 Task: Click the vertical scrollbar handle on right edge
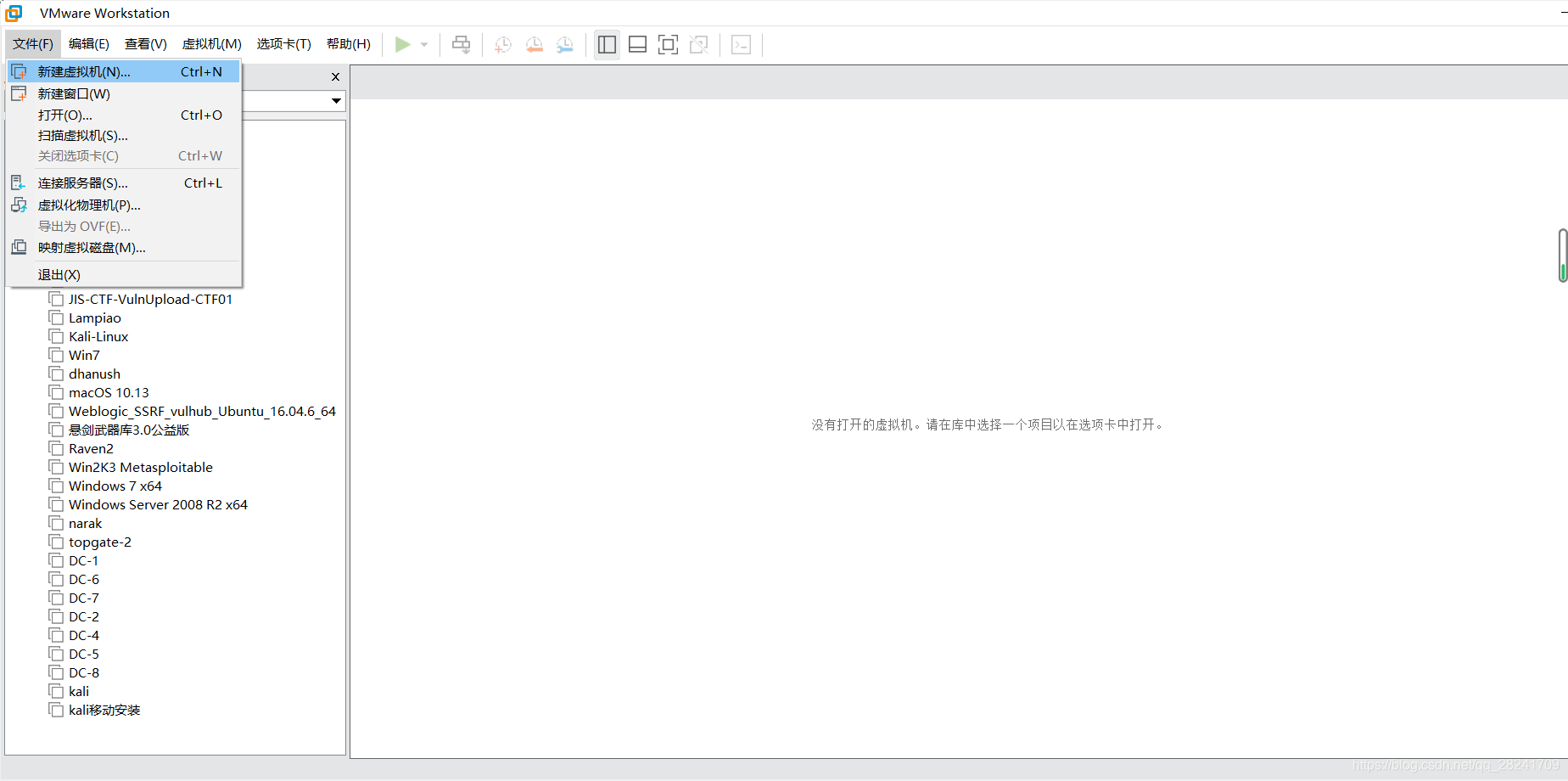tap(1562, 256)
